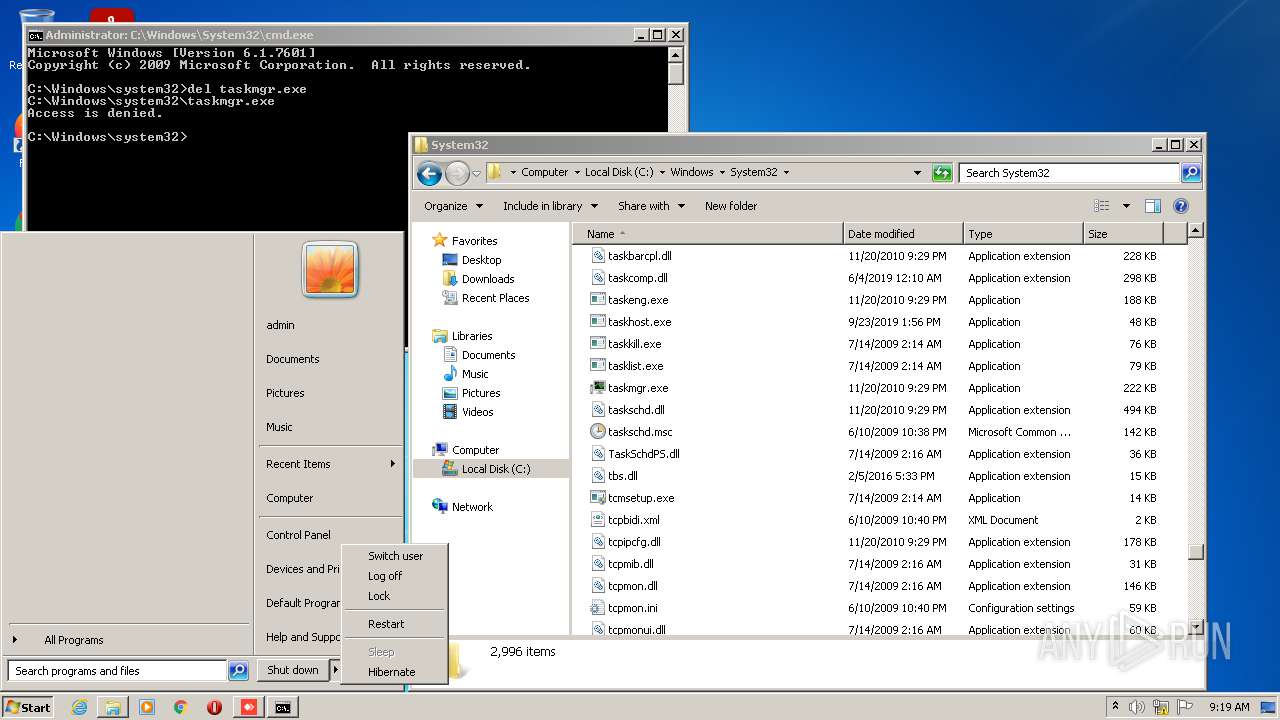Select Recent Places in Favorites

(496, 298)
